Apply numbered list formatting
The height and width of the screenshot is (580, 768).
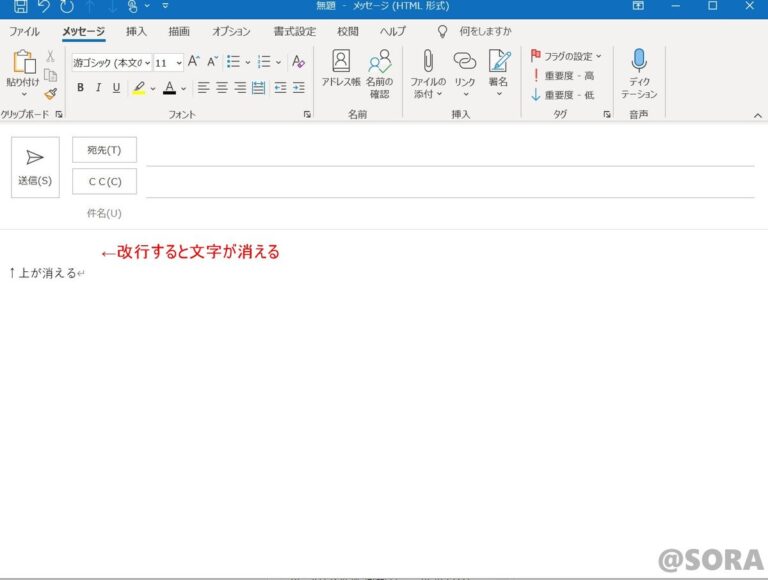(264, 62)
